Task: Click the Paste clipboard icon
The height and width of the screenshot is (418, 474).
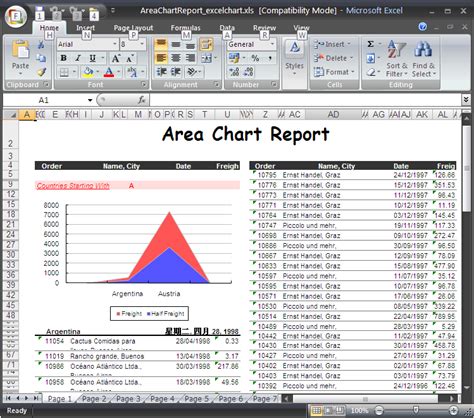Action: click(21, 50)
